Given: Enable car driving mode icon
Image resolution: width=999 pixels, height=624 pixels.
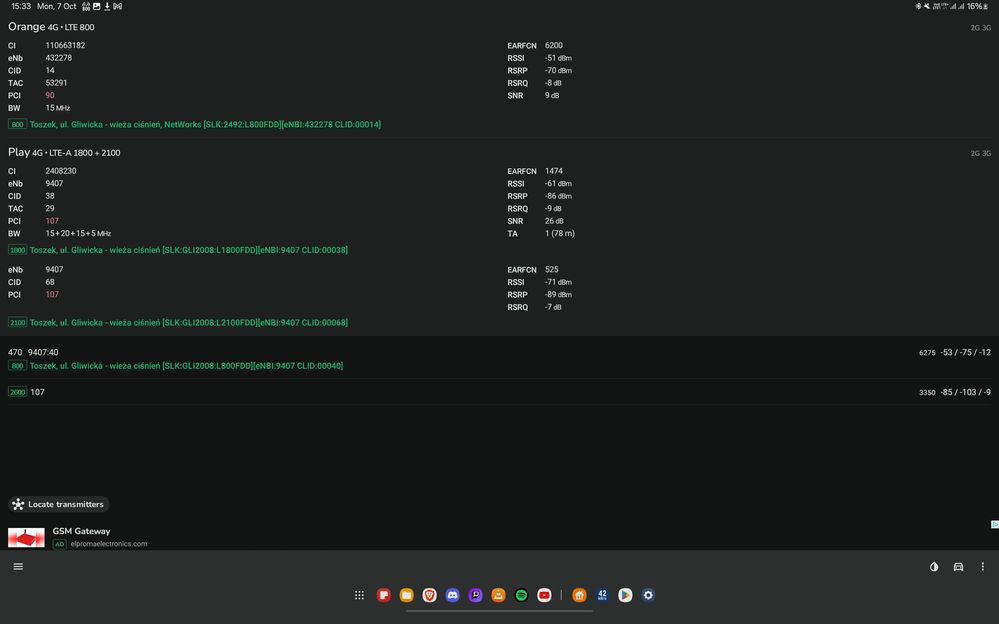Looking at the screenshot, I should tap(958, 567).
